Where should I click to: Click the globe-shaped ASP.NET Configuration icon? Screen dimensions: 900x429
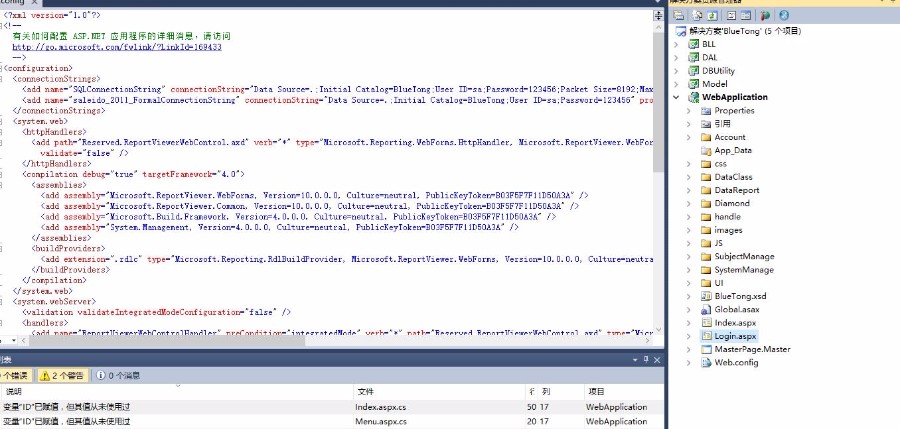point(783,16)
